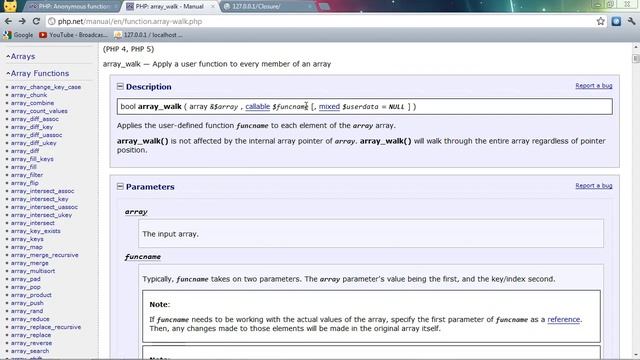Click the page scrollbar up arrow
The width and height of the screenshot is (640, 360).
click(x=636, y=47)
